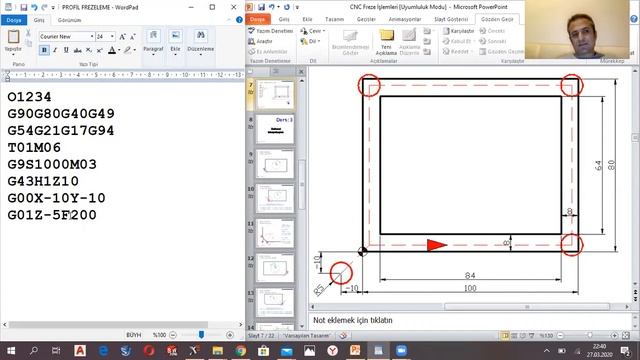
Task: Open Zoom app from the taskbar
Action: [401, 351]
